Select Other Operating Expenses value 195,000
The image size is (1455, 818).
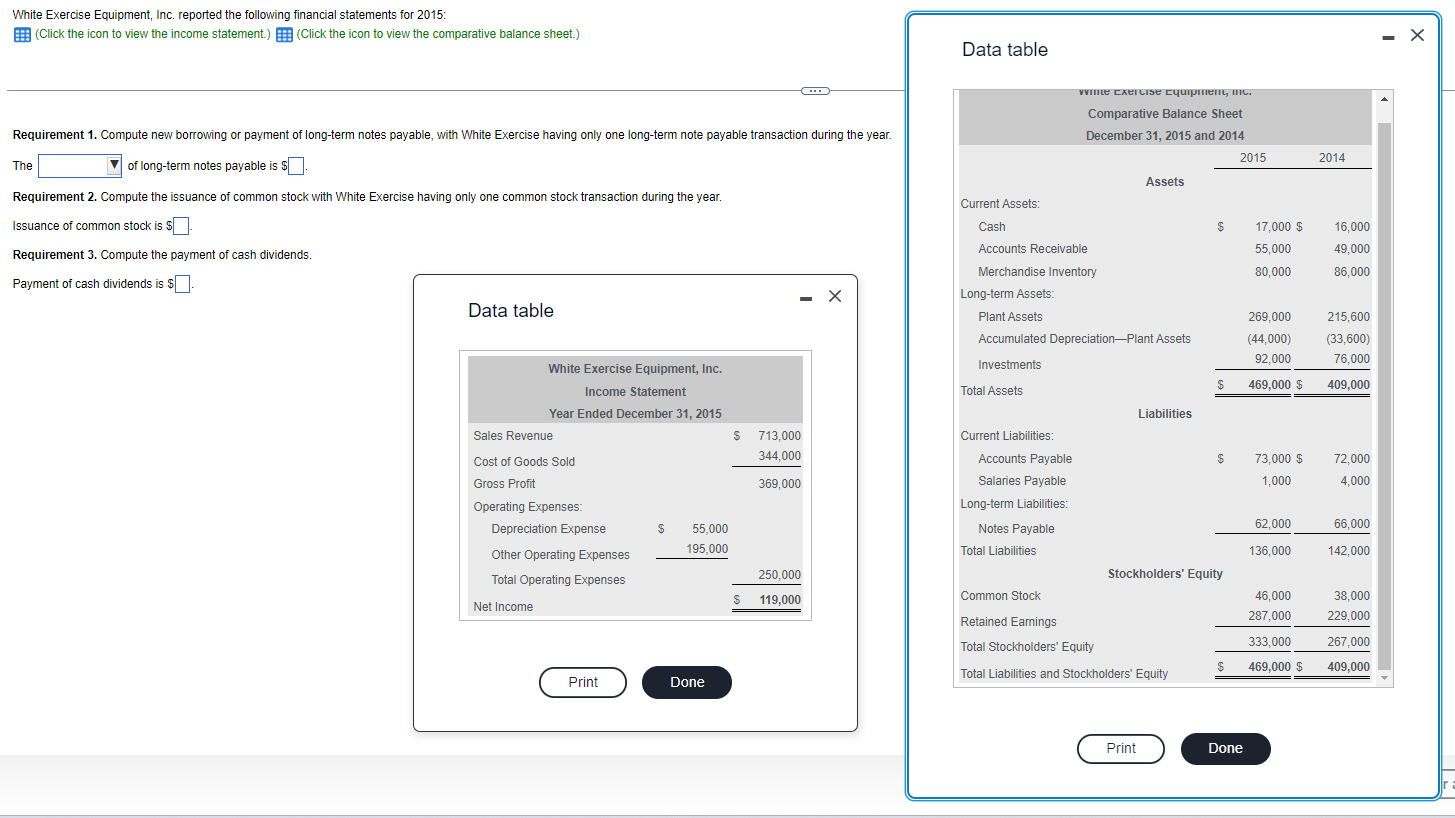point(707,549)
